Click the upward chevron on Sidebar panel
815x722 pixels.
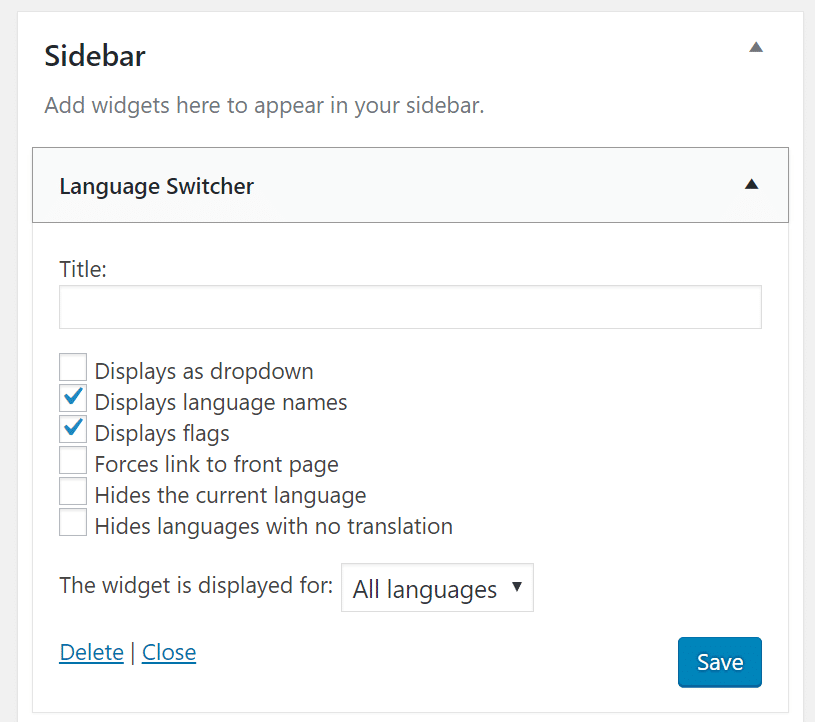[x=756, y=46]
